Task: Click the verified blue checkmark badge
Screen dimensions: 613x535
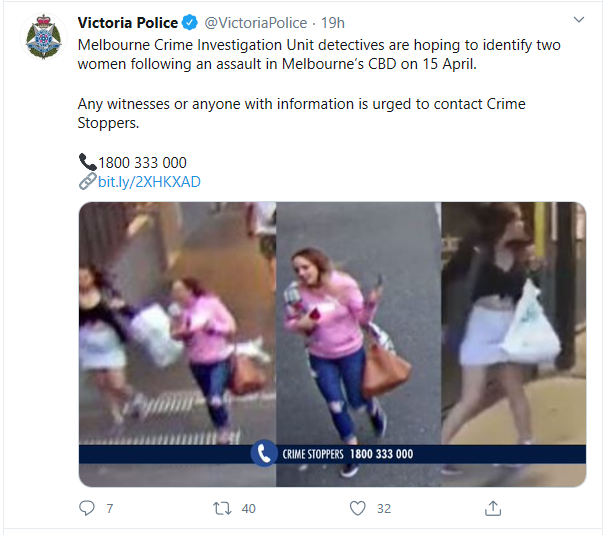Action: pyautogui.click(x=190, y=23)
